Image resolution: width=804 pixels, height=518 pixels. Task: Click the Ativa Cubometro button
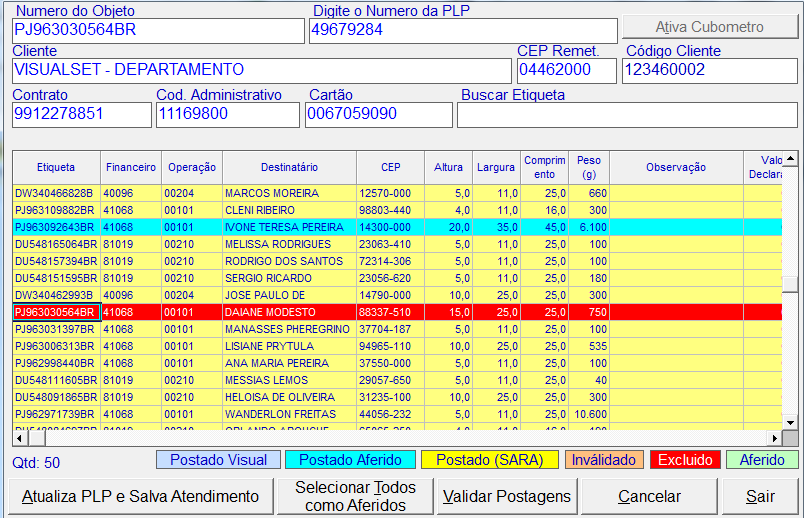coord(709,27)
